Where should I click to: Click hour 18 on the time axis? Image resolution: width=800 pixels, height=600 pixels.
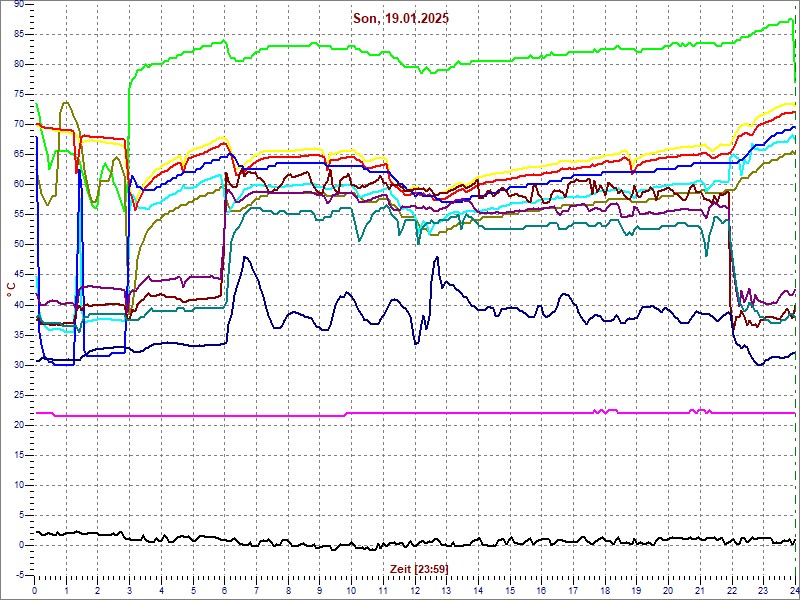(605, 589)
